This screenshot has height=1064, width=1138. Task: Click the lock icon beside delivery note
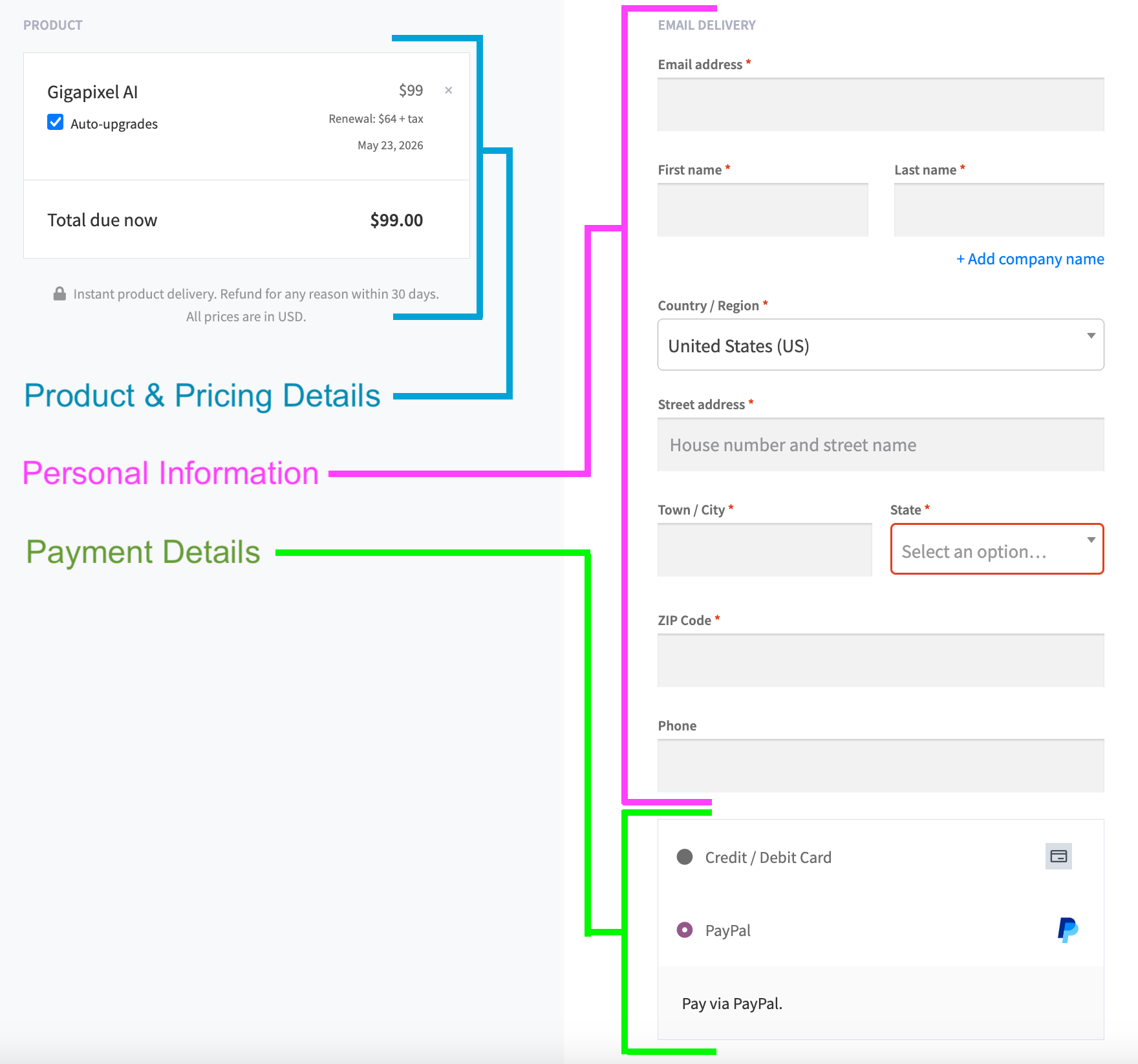point(59,293)
